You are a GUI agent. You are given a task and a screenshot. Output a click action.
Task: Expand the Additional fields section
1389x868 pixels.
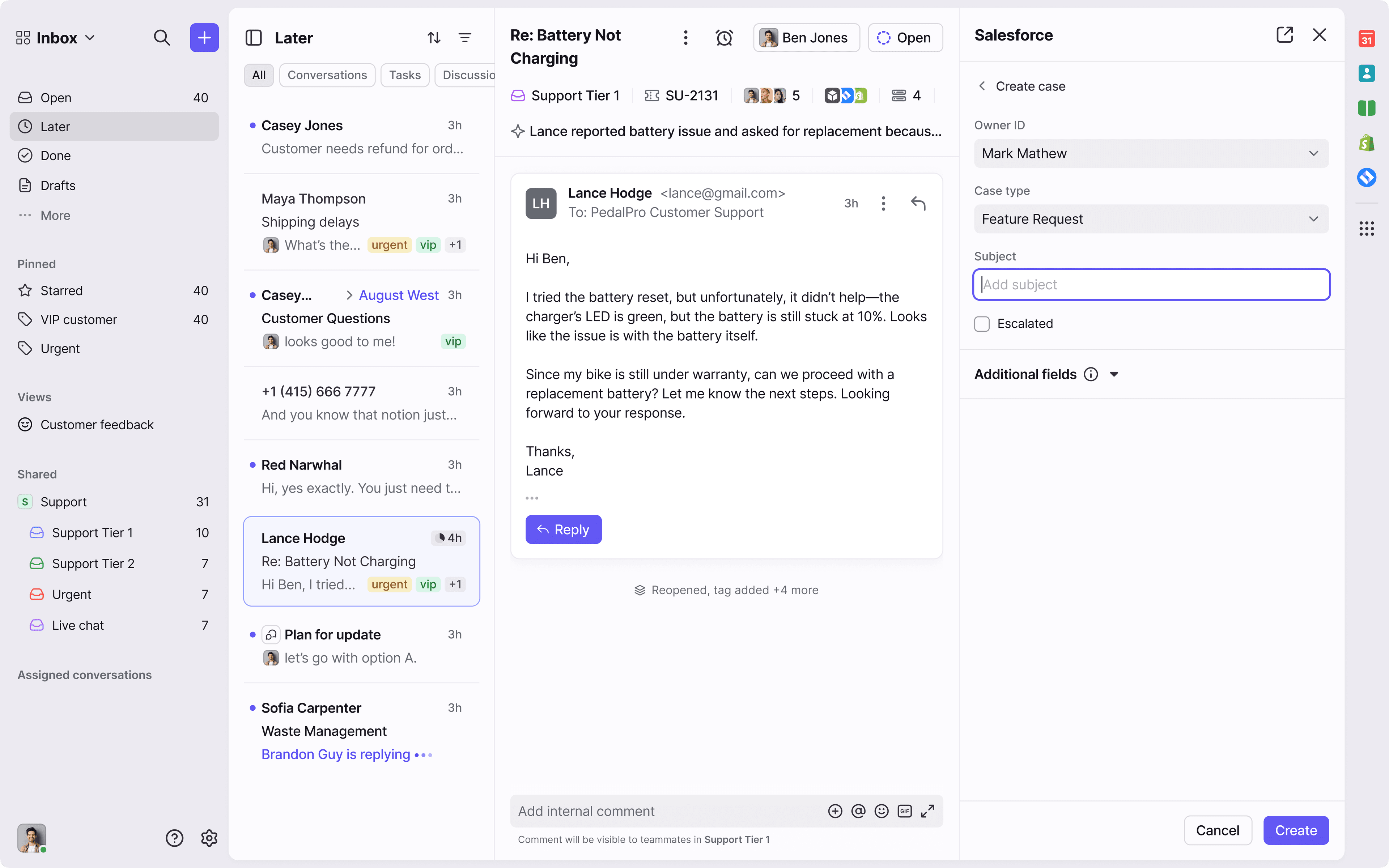pos(1114,374)
